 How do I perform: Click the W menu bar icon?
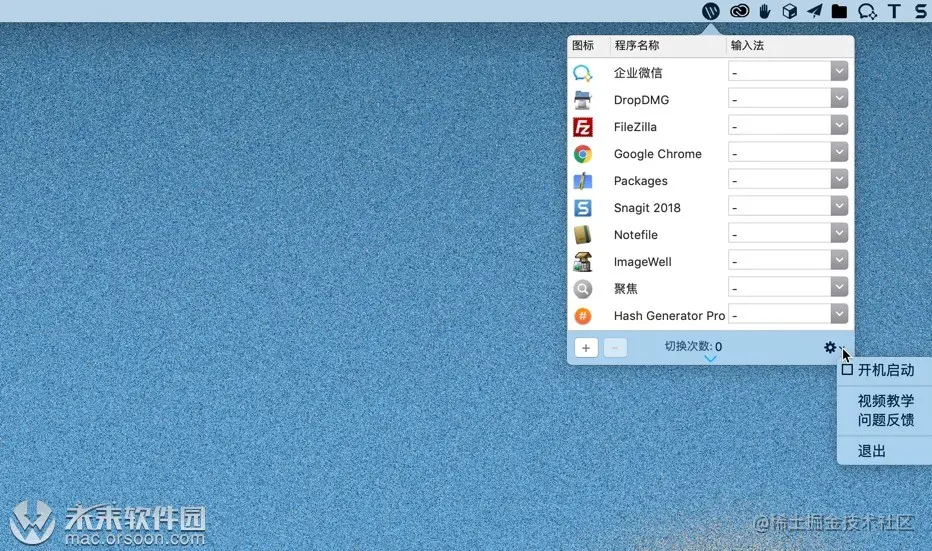pos(710,11)
